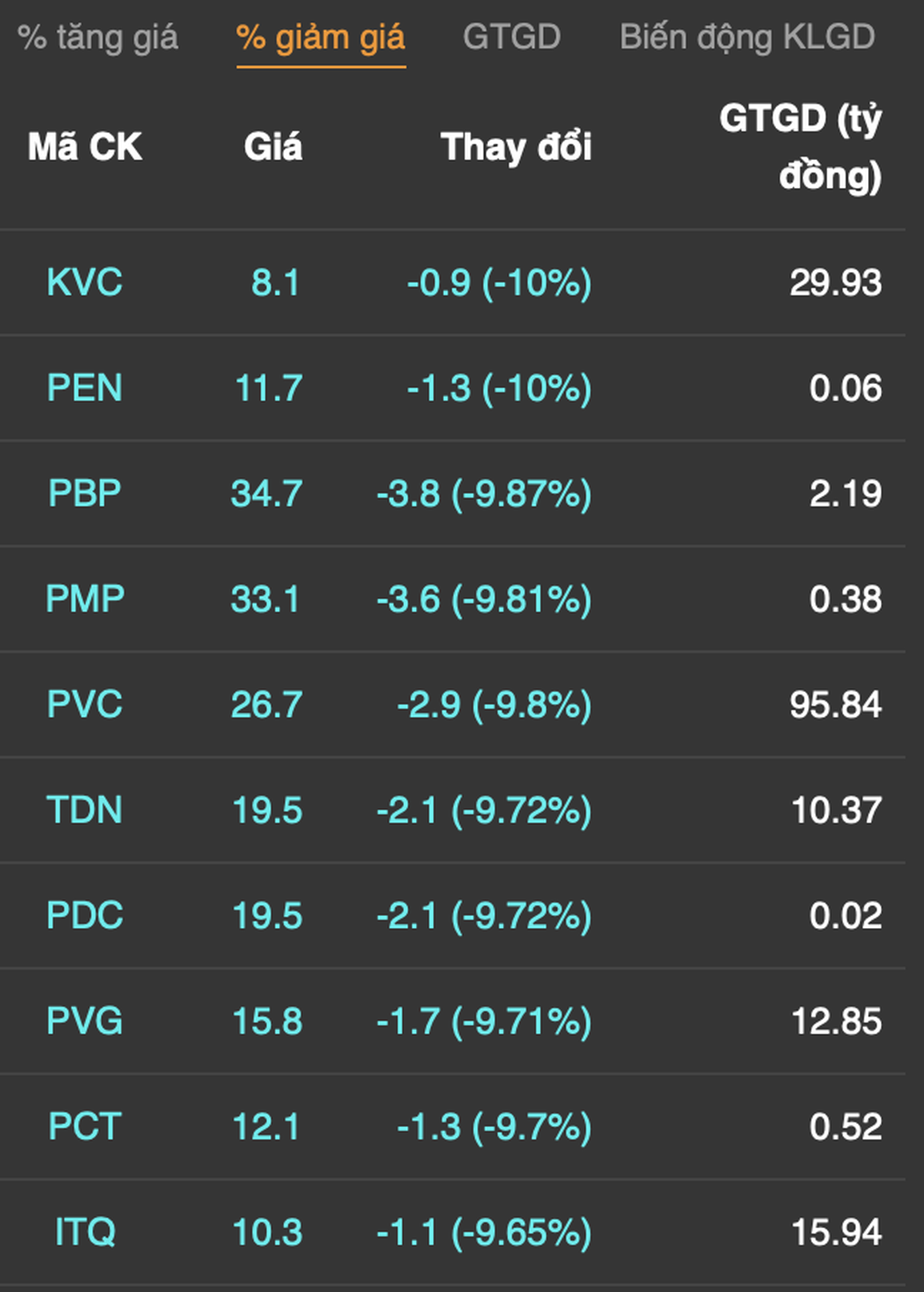Image resolution: width=924 pixels, height=1292 pixels.
Task: Open the GTGD tab
Action: (x=512, y=37)
